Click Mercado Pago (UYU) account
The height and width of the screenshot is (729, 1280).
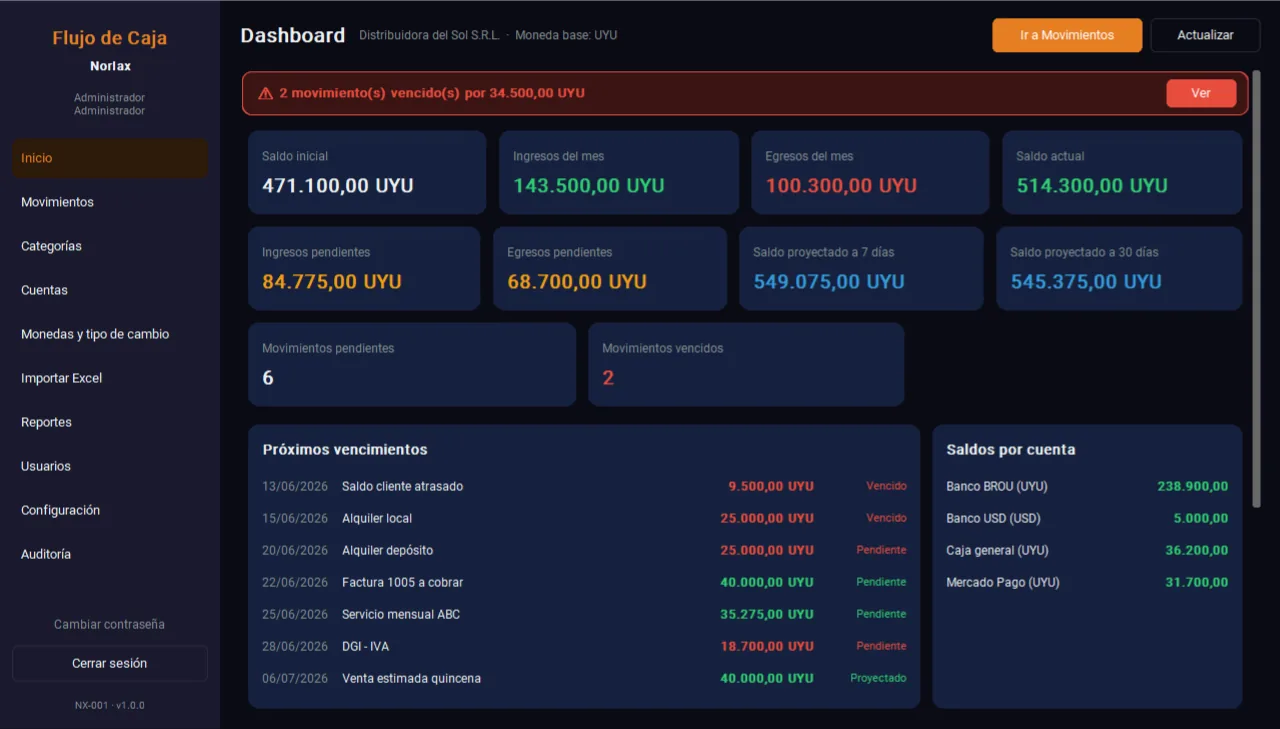click(1087, 582)
